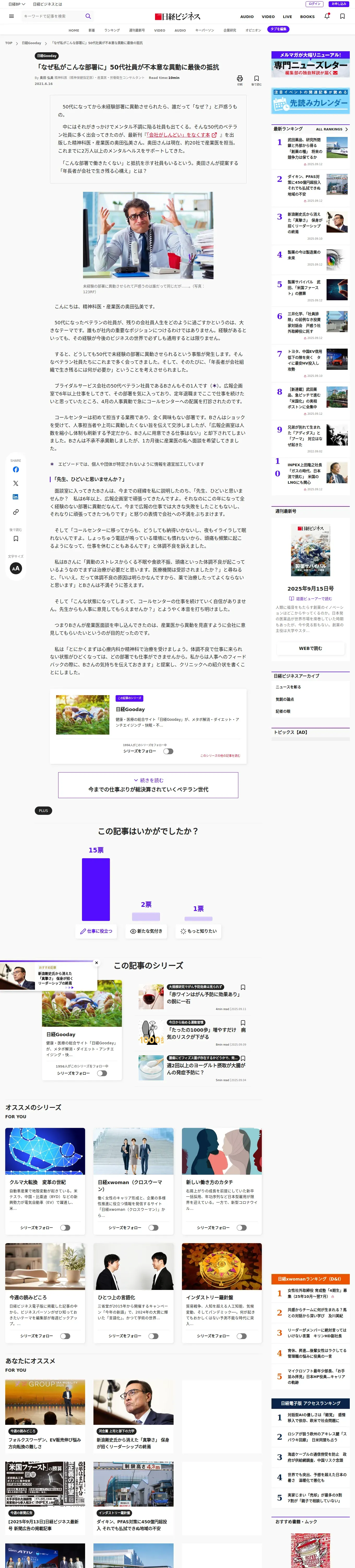The width and height of the screenshot is (355, 1568).
Task: Open the BOOKS header link
Action: (307, 16)
